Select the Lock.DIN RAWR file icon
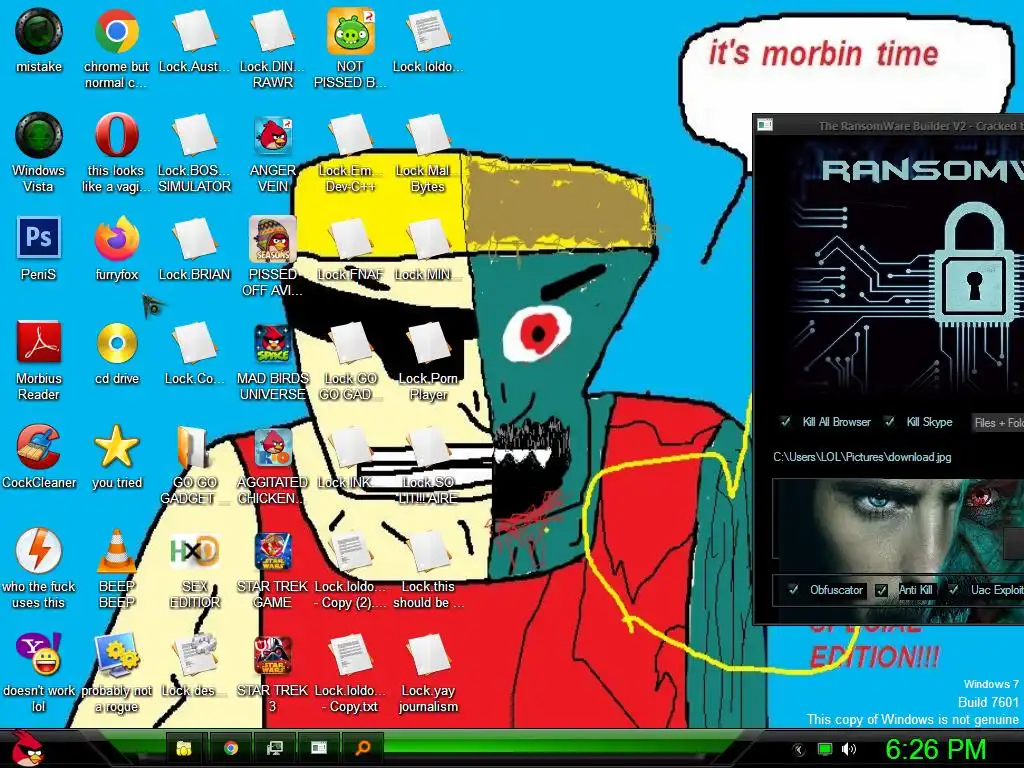This screenshot has height=768, width=1024. (272, 31)
